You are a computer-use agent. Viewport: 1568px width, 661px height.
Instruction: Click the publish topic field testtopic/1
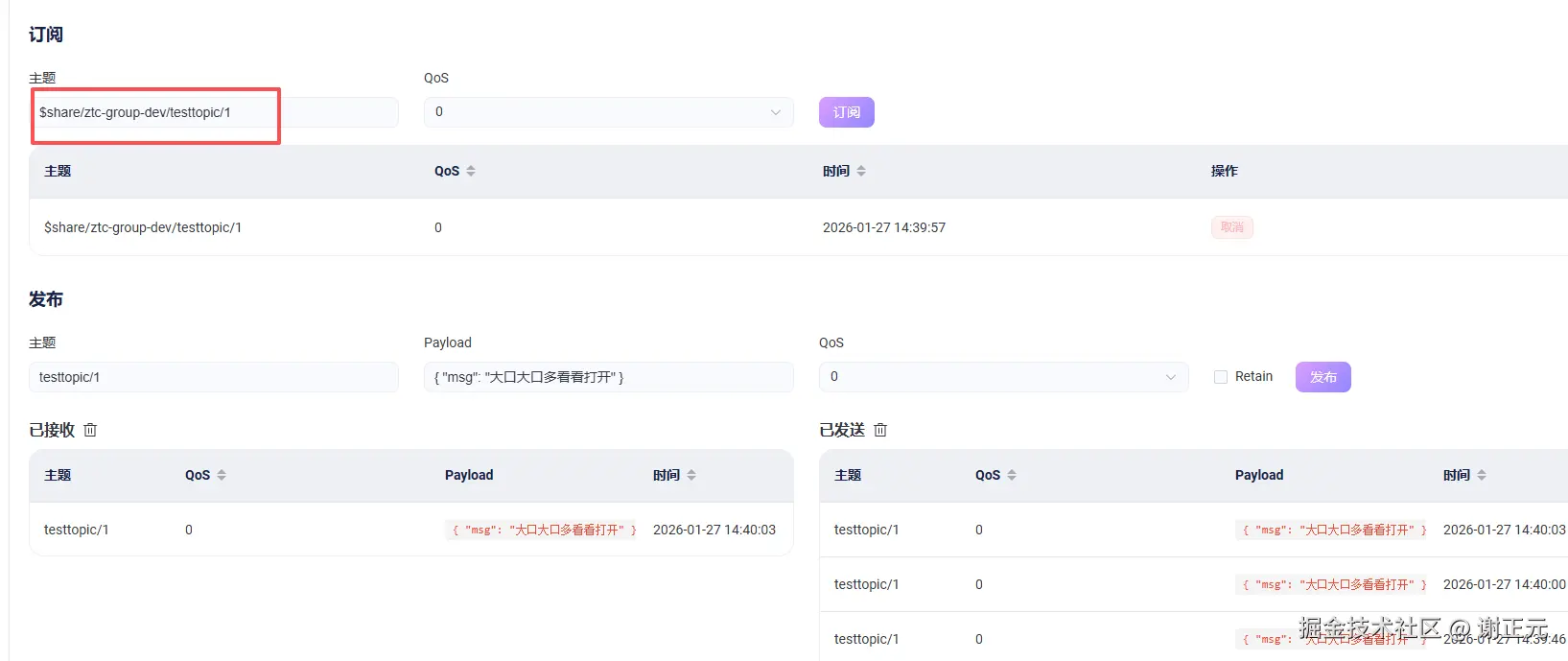[213, 377]
